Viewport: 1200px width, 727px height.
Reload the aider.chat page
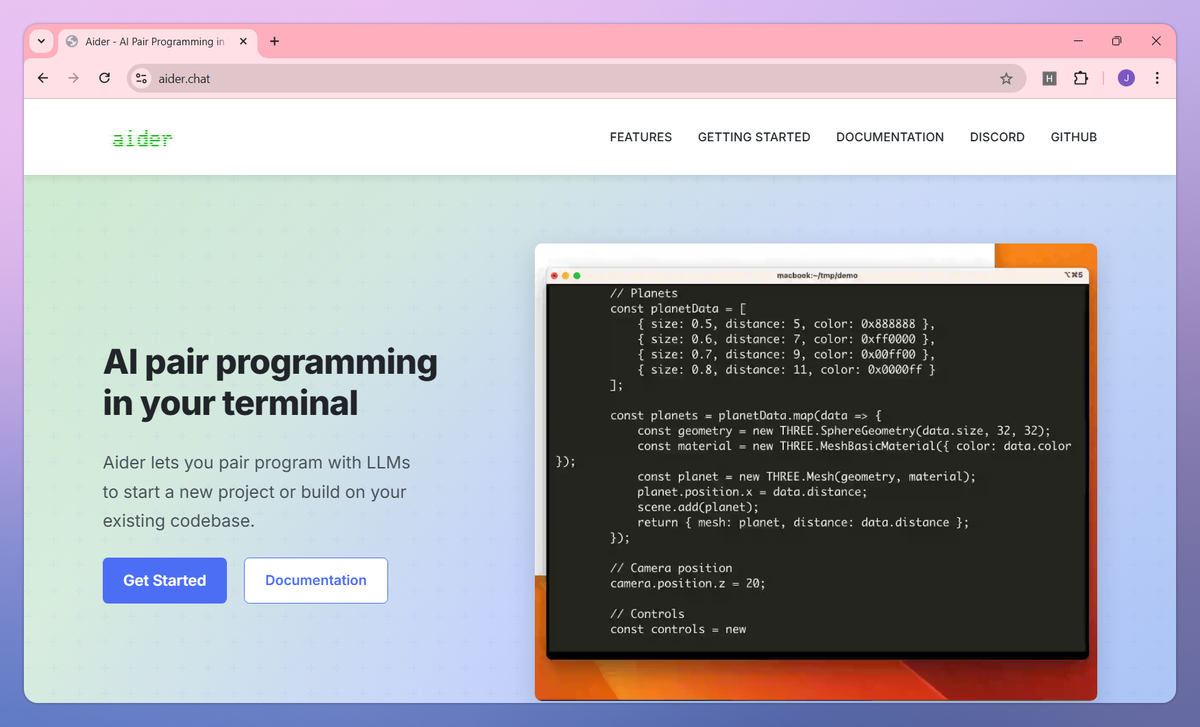(x=104, y=78)
